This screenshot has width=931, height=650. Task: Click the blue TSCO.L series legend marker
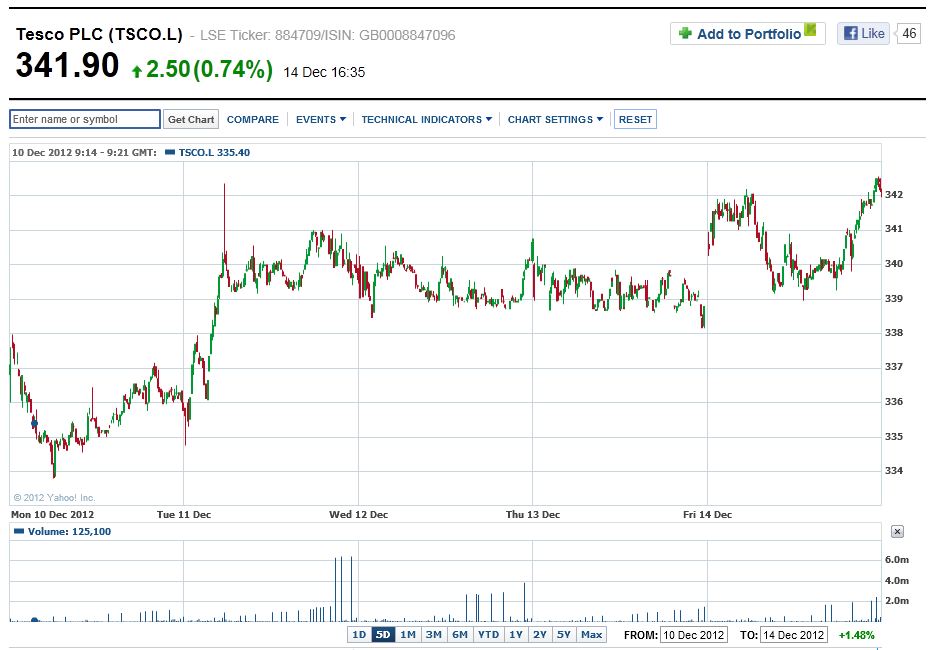point(170,153)
